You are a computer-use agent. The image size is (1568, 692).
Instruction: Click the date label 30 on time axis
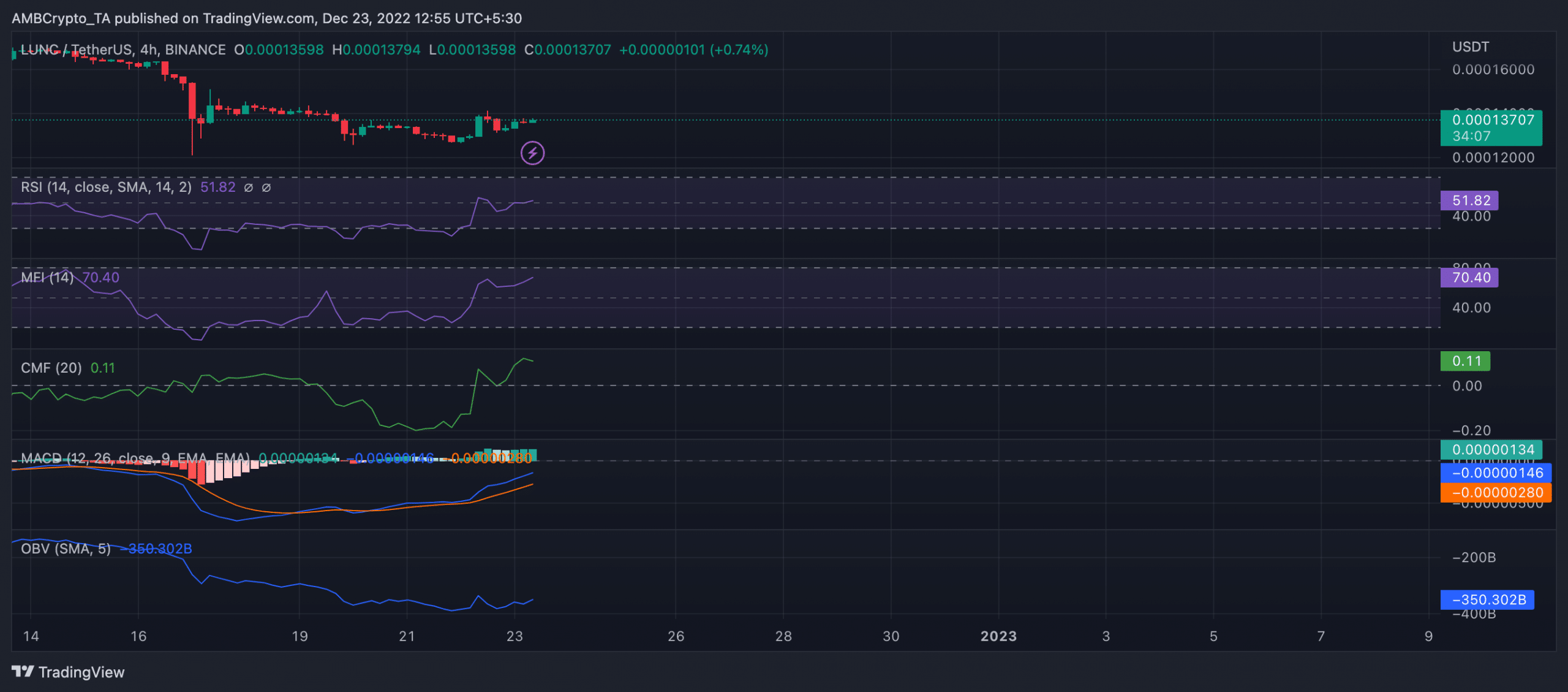pos(891,636)
